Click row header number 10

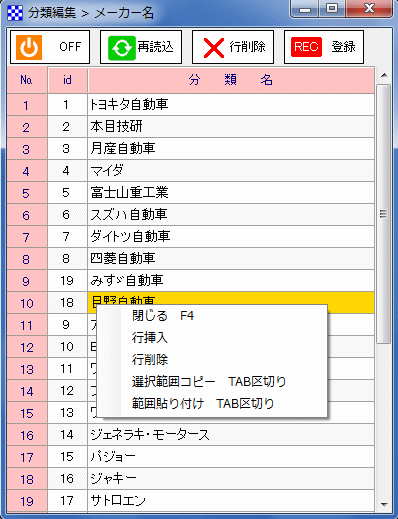tap(27, 303)
